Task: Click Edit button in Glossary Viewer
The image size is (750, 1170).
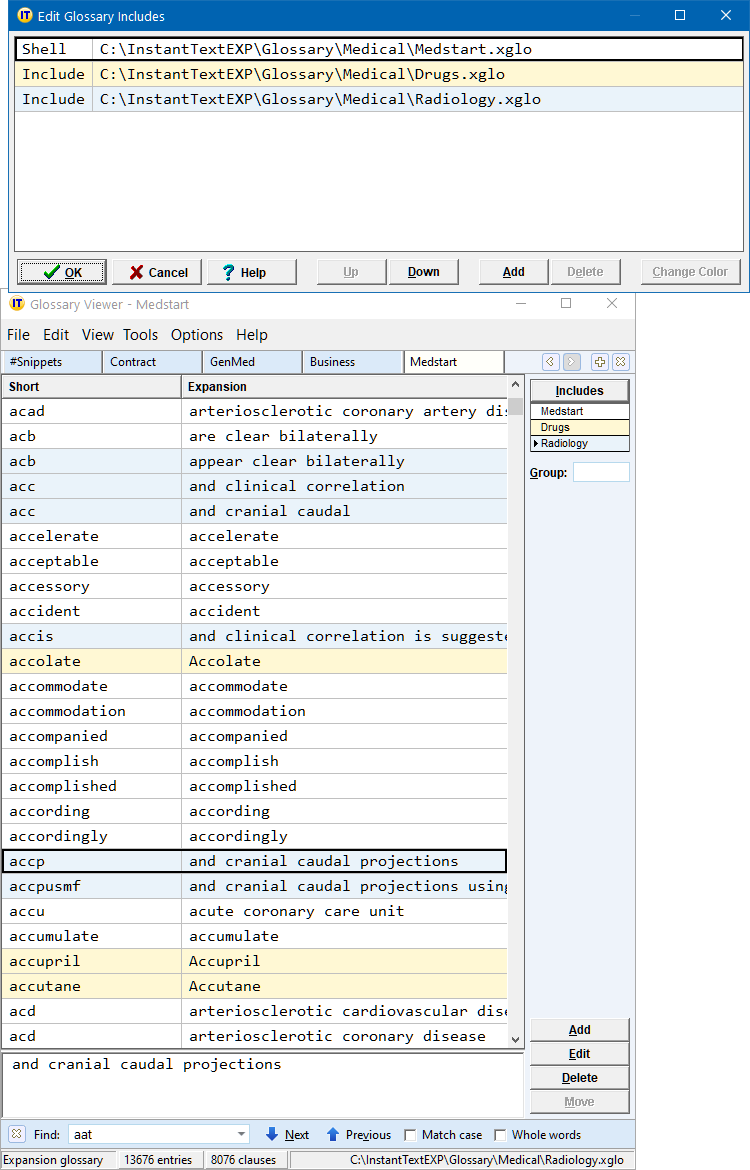Action: (579, 1054)
